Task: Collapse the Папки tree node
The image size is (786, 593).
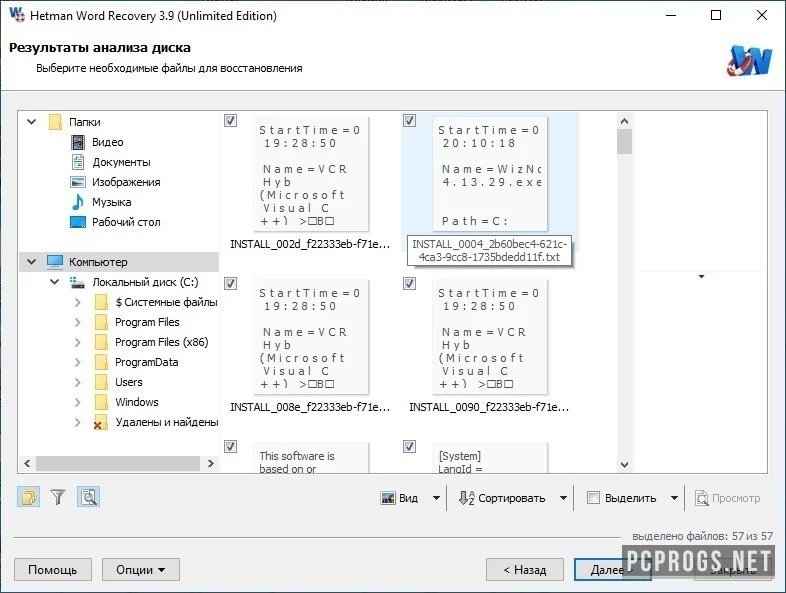Action: click(x=32, y=122)
